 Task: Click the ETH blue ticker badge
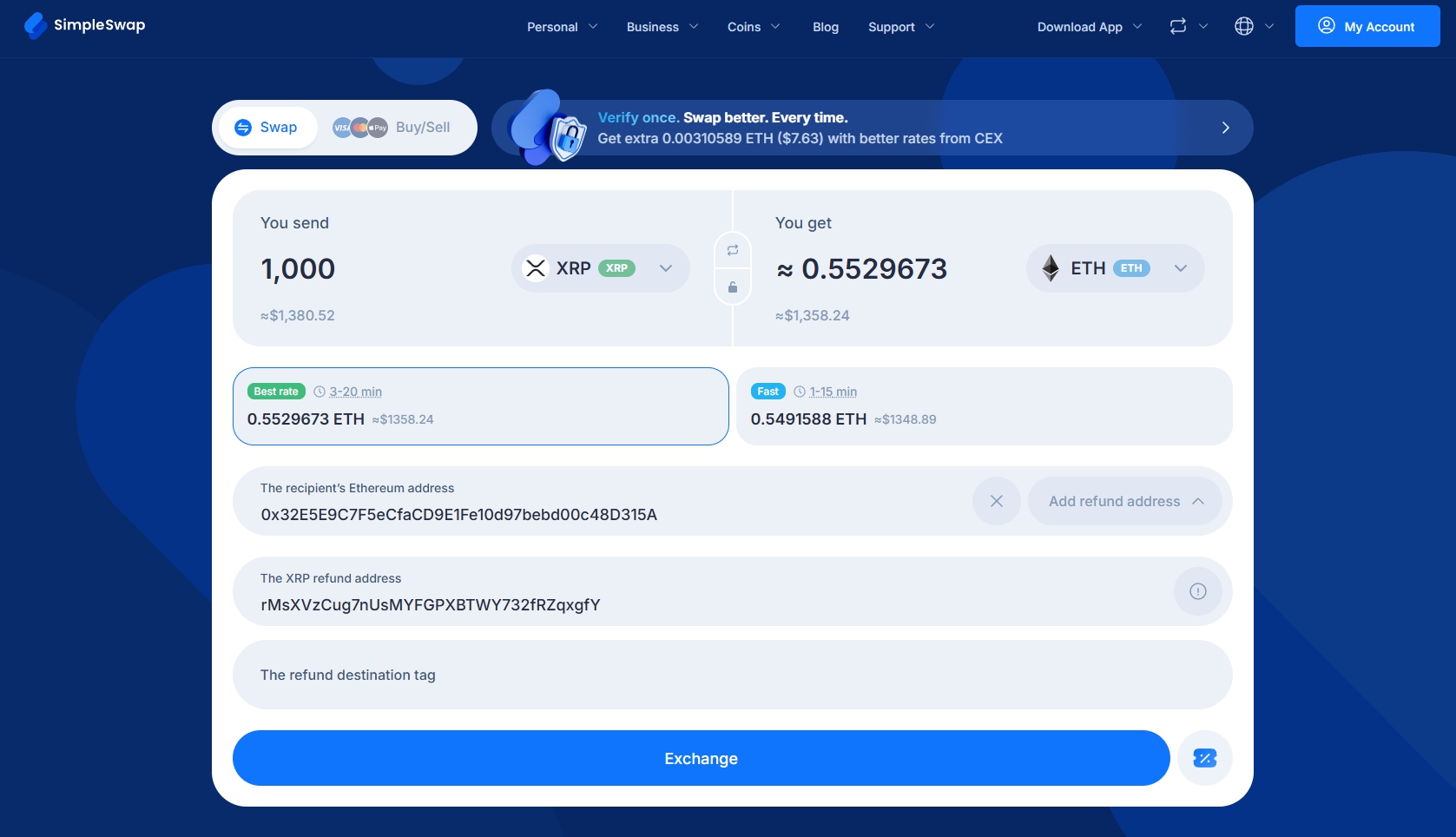[1131, 268]
